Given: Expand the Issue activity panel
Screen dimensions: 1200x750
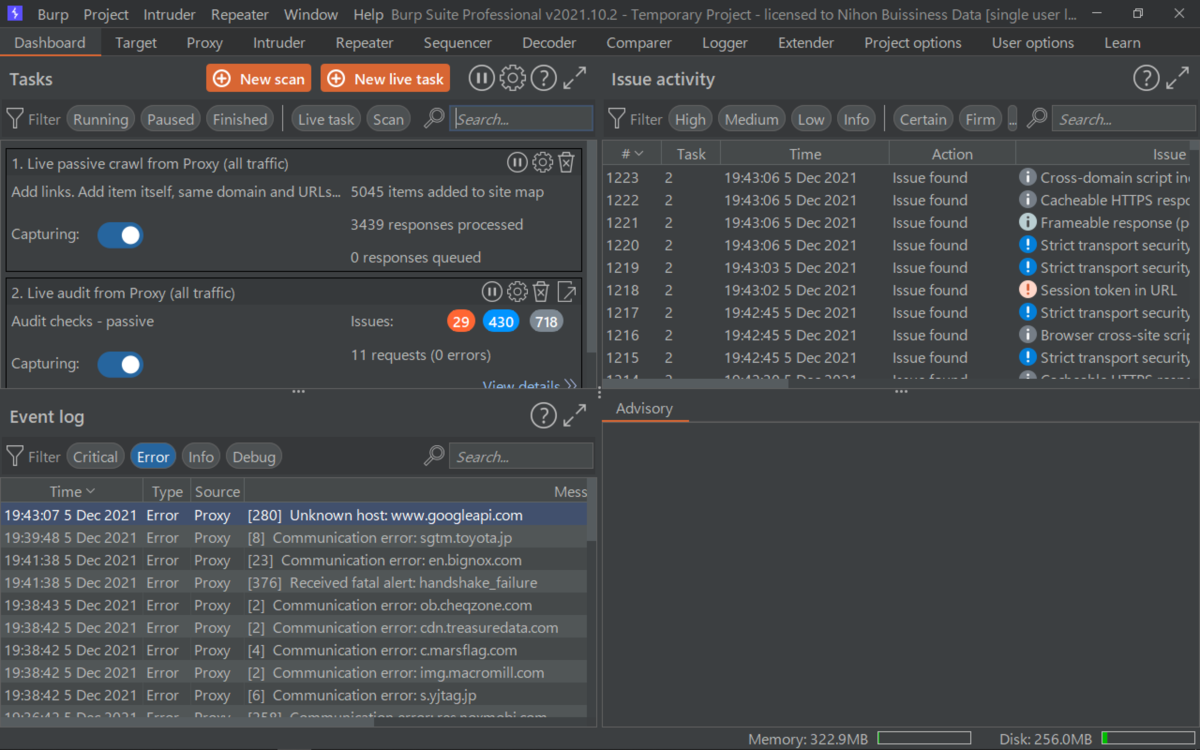Looking at the screenshot, I should (x=1178, y=79).
